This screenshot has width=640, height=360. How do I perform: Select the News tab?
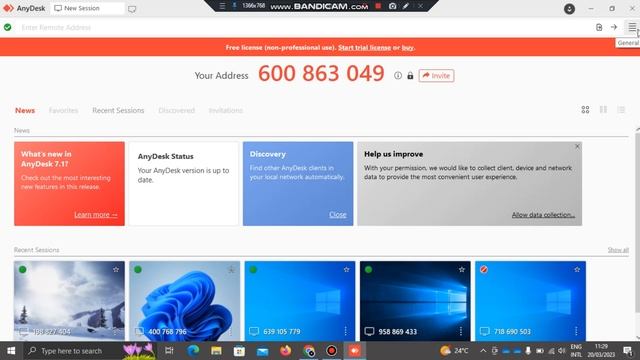click(x=25, y=110)
